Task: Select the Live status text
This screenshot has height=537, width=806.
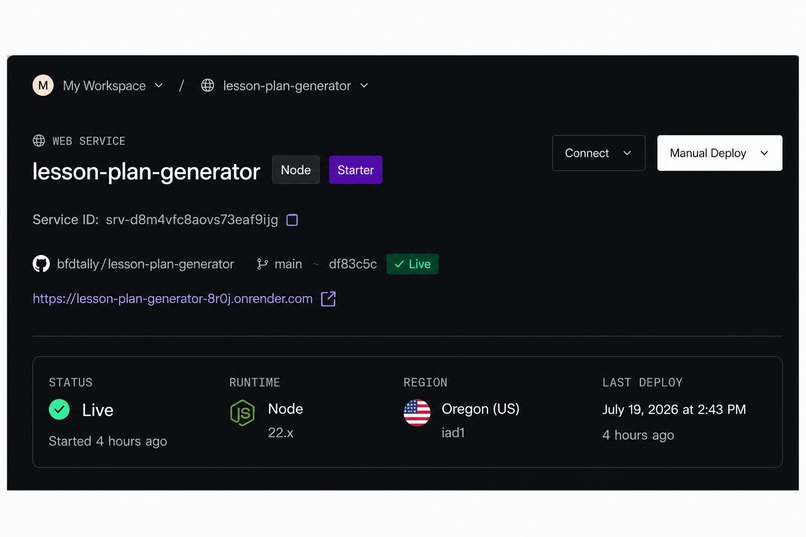Action: (98, 410)
